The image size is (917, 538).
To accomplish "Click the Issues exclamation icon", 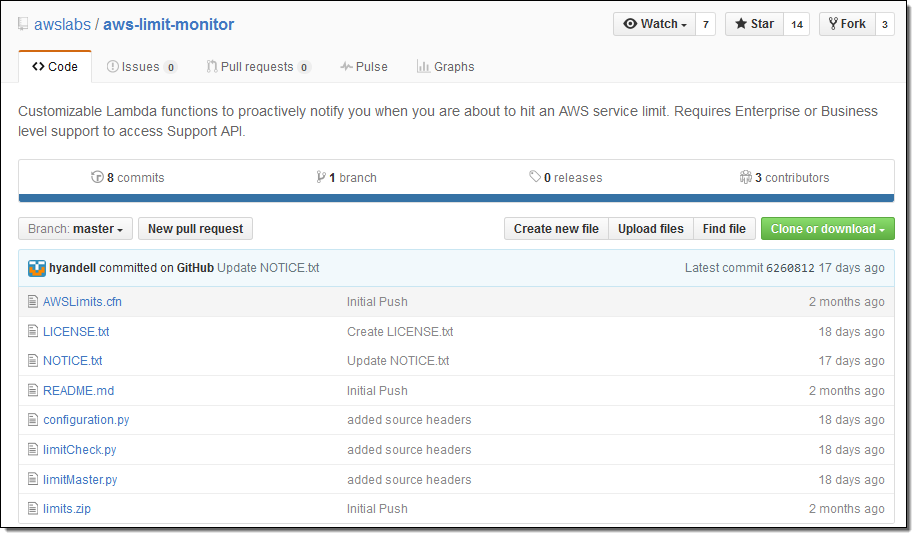I will (112, 67).
